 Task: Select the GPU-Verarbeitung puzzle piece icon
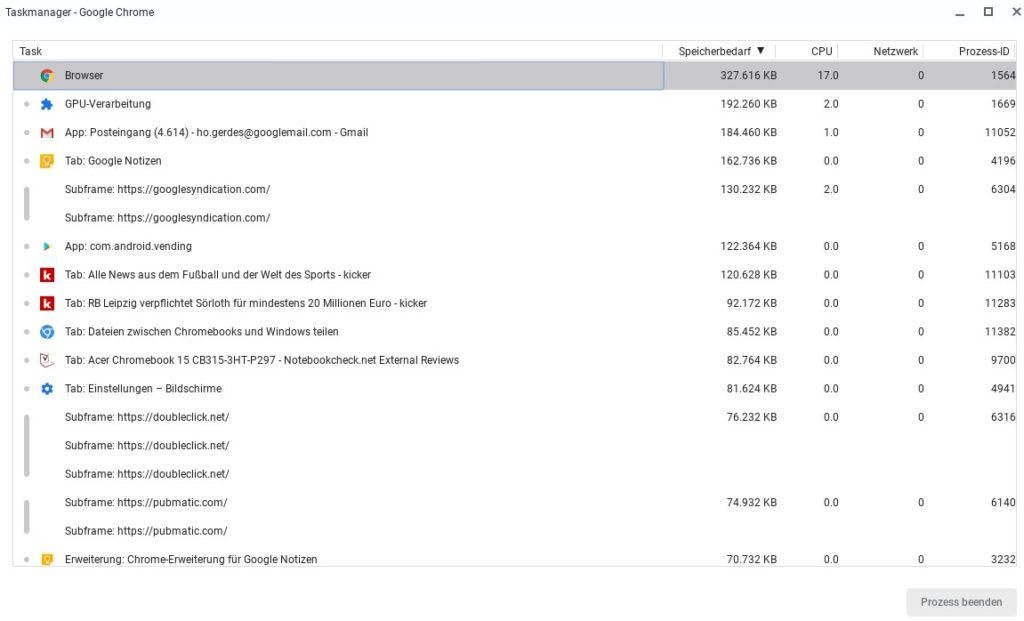click(x=46, y=104)
